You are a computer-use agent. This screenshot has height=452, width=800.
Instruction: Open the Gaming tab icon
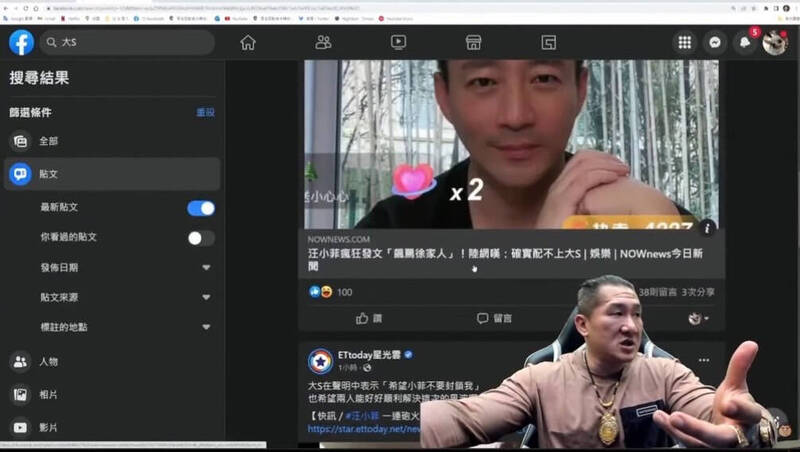[548, 42]
